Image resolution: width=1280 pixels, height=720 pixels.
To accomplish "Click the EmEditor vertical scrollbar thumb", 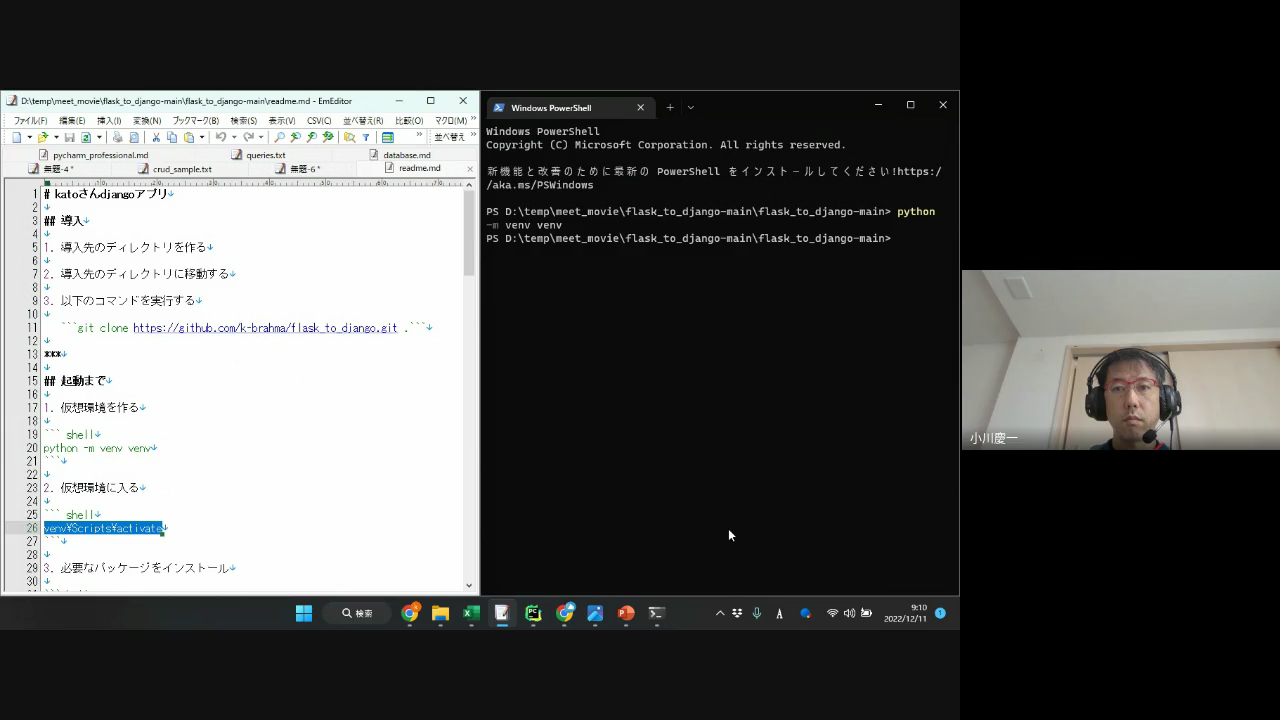I will 469,235.
